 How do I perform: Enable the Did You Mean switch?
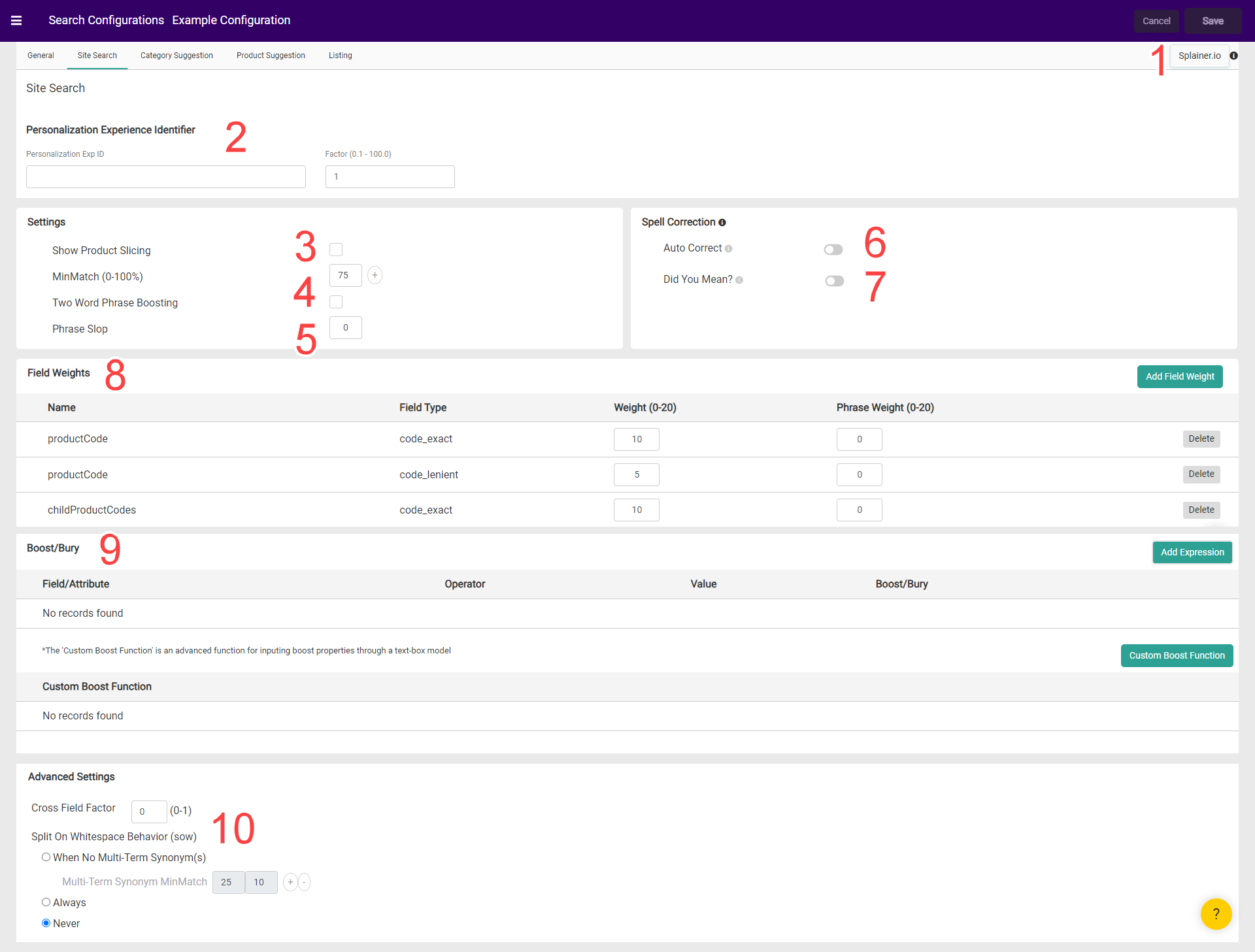pyautogui.click(x=833, y=281)
